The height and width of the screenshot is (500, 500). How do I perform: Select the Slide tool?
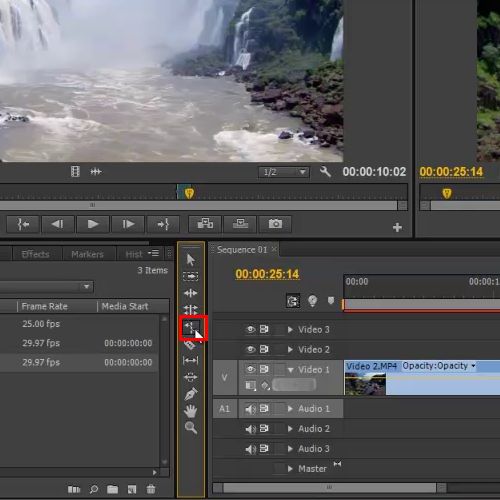click(190, 377)
